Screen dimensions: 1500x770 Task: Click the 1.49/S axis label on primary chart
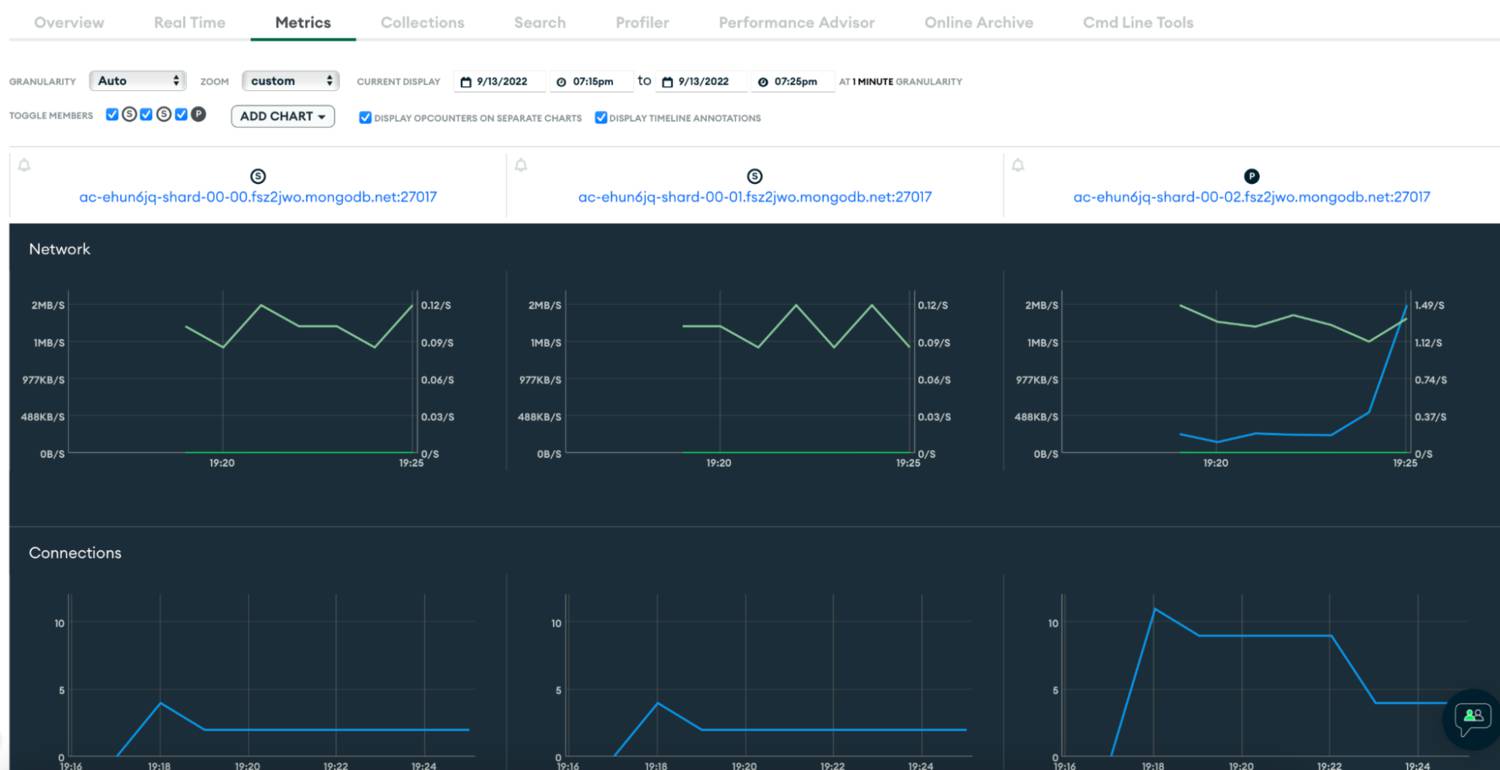click(x=1429, y=305)
